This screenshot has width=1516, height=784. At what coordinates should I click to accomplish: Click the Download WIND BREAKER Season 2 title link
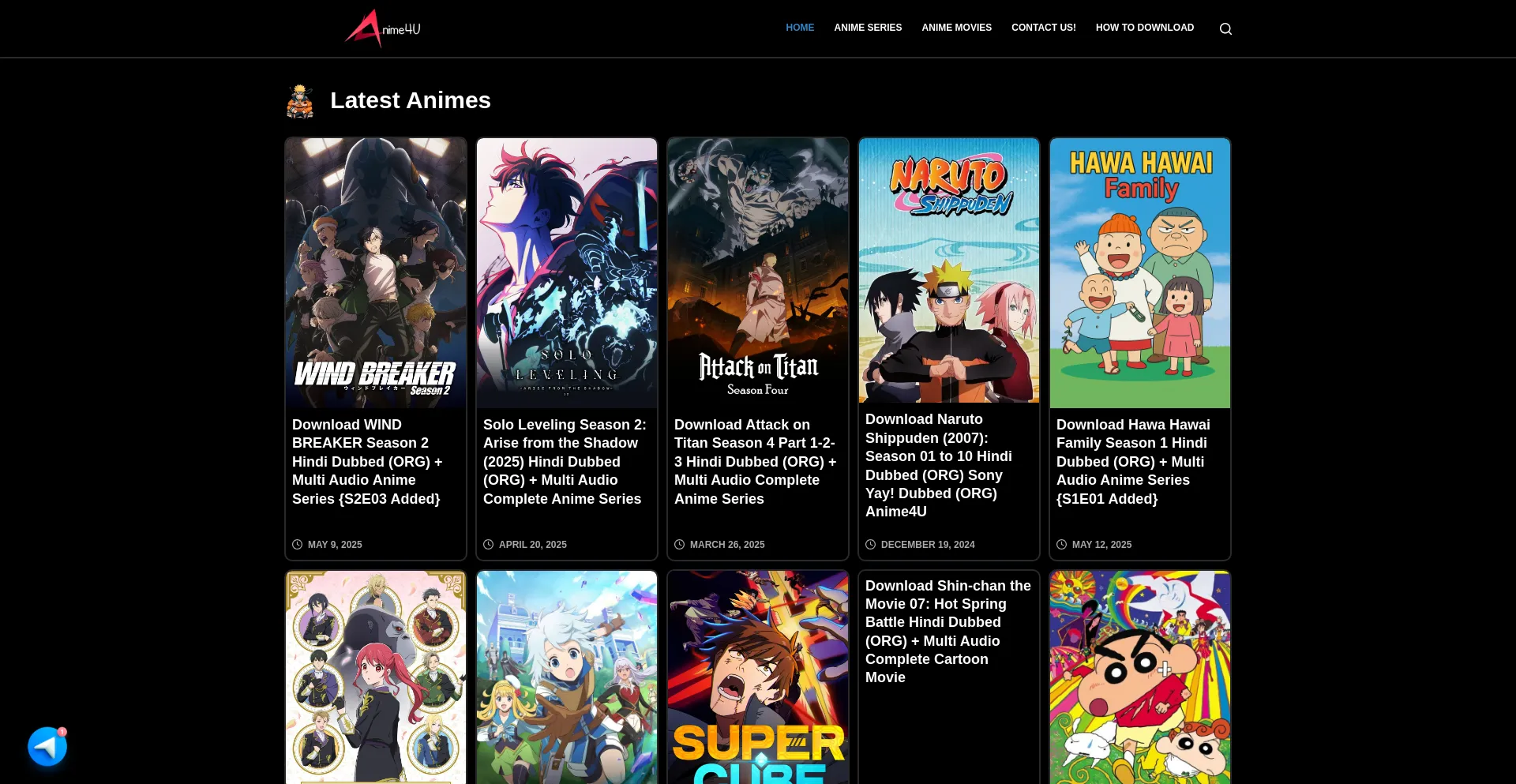pos(367,462)
